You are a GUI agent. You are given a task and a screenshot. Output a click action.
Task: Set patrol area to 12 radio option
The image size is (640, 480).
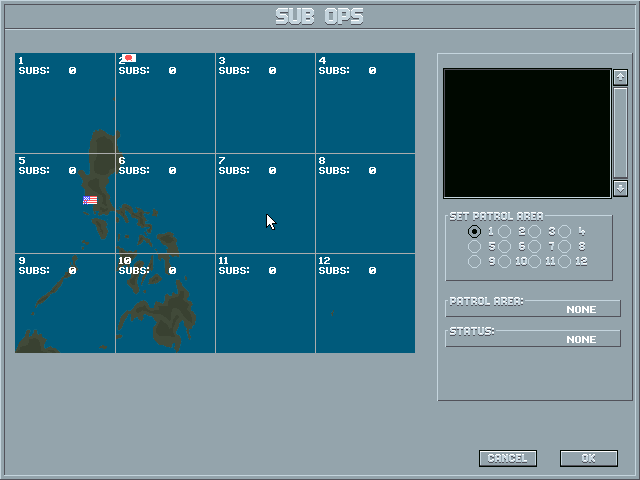point(565,261)
